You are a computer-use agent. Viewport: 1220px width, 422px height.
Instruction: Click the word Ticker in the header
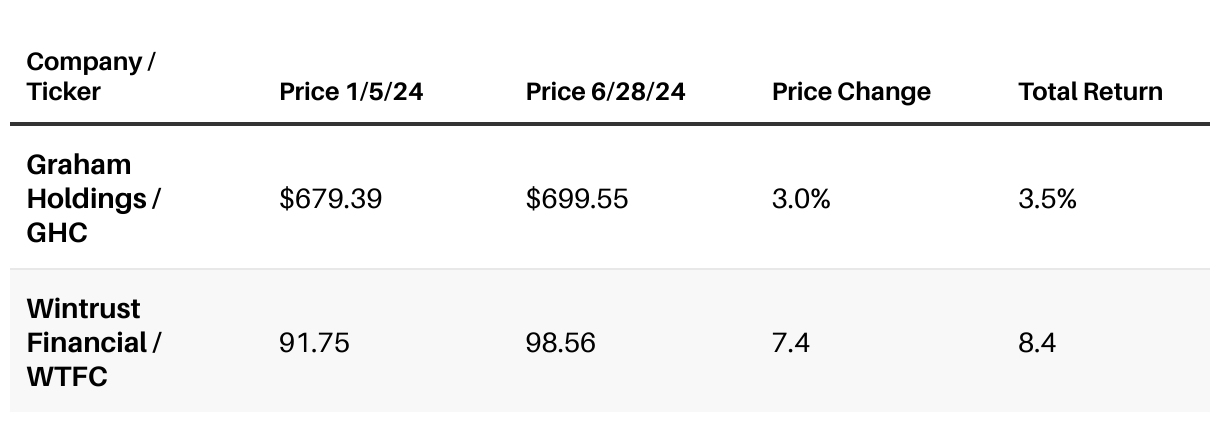(64, 92)
